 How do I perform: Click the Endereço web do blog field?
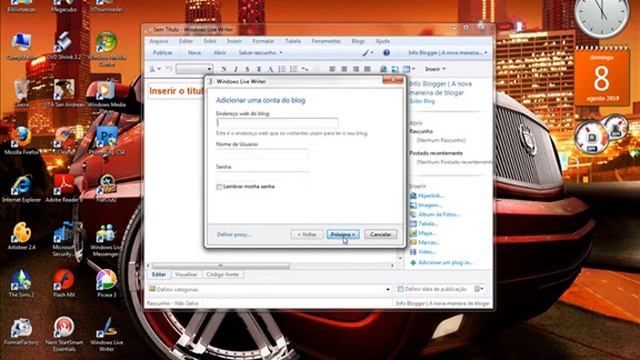pyautogui.click(x=277, y=123)
